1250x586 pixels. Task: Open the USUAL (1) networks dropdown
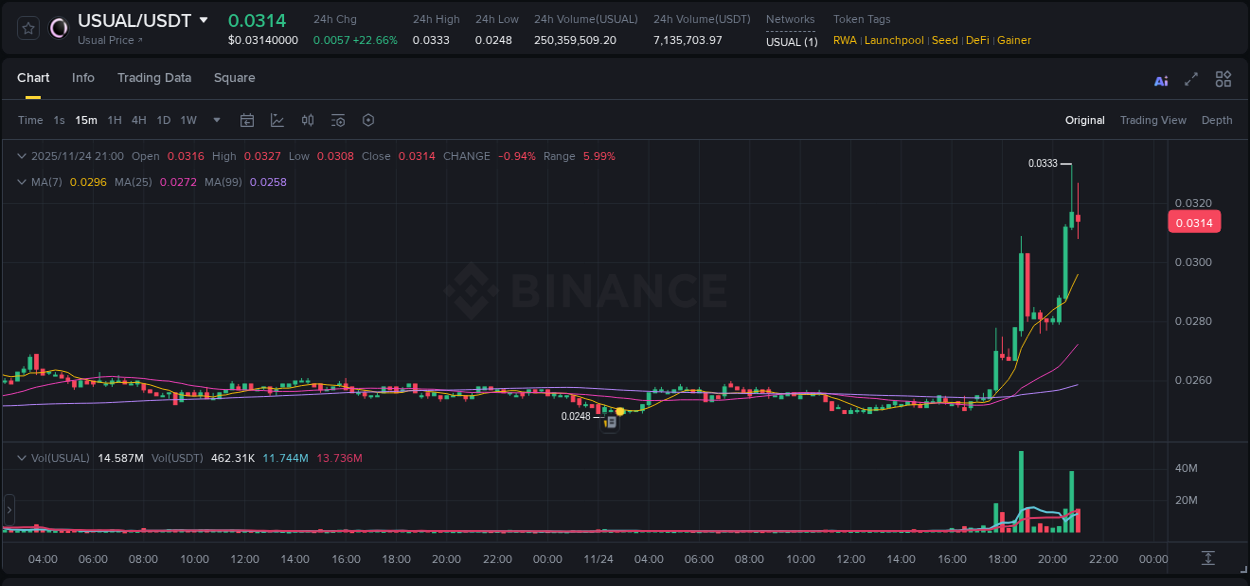[x=791, y=42]
